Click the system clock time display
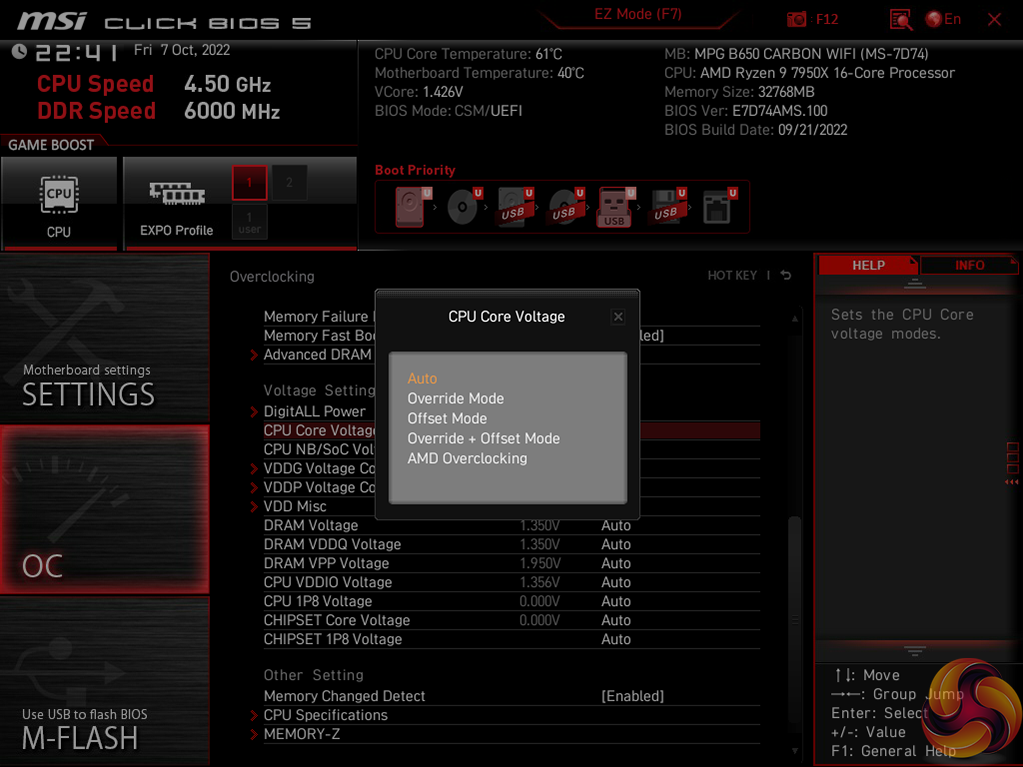 tap(77, 52)
